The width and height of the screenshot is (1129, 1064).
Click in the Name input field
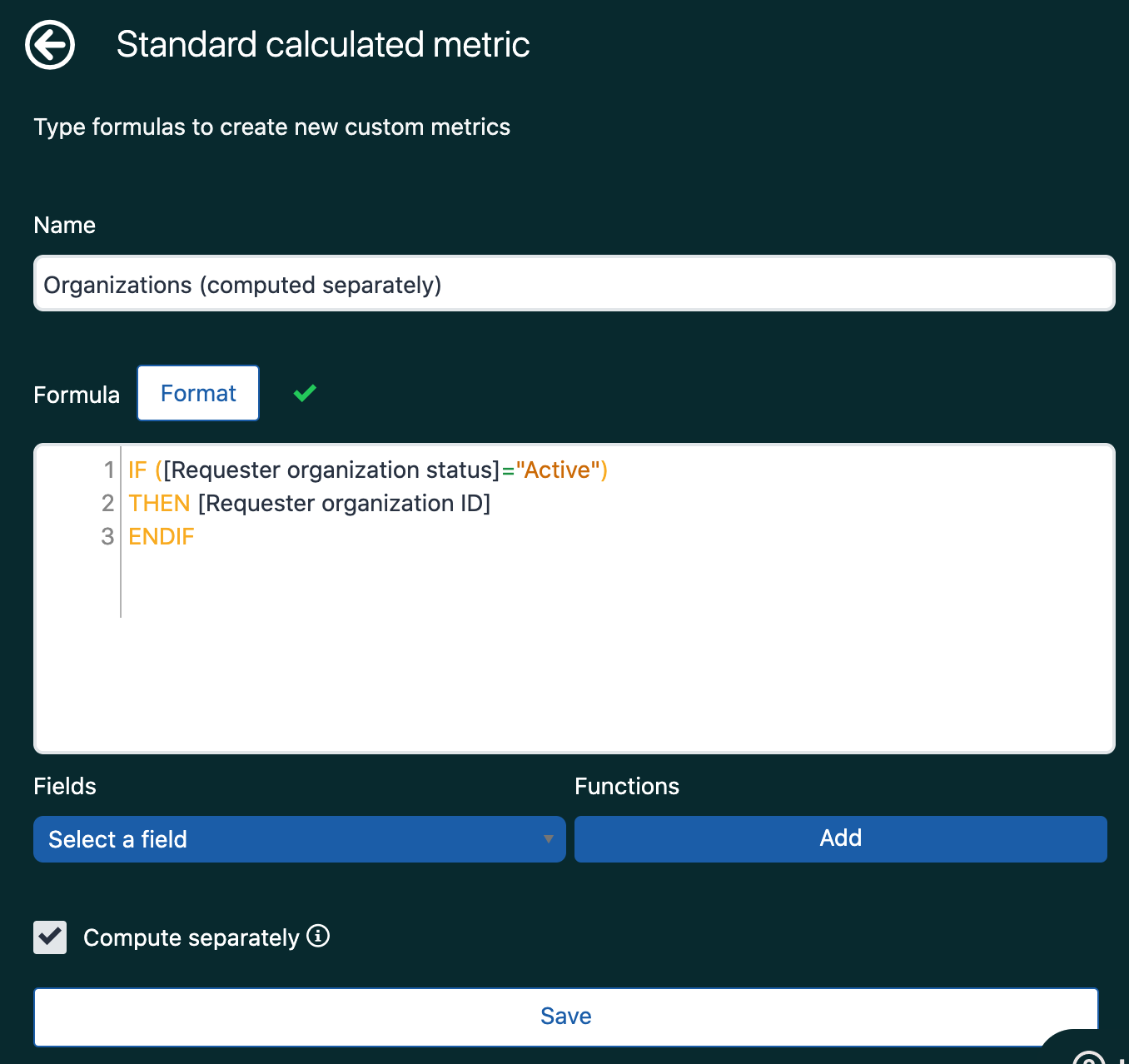[574, 284]
